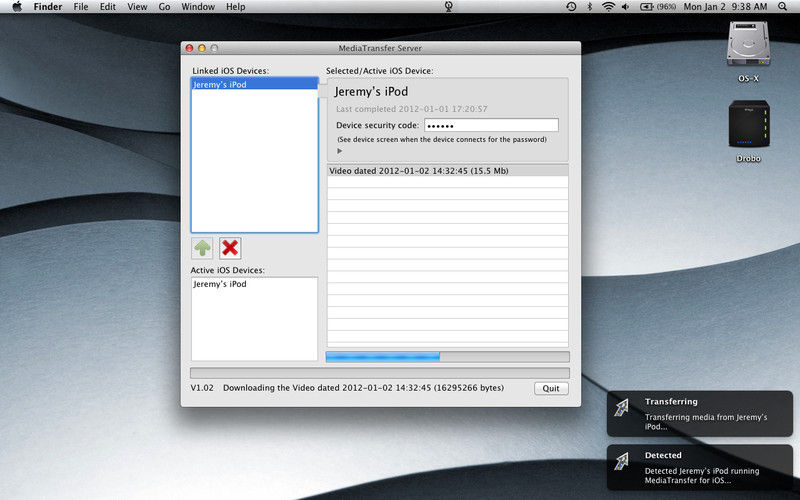Open the File menu
Screen dimensions: 800x500
[81, 7]
